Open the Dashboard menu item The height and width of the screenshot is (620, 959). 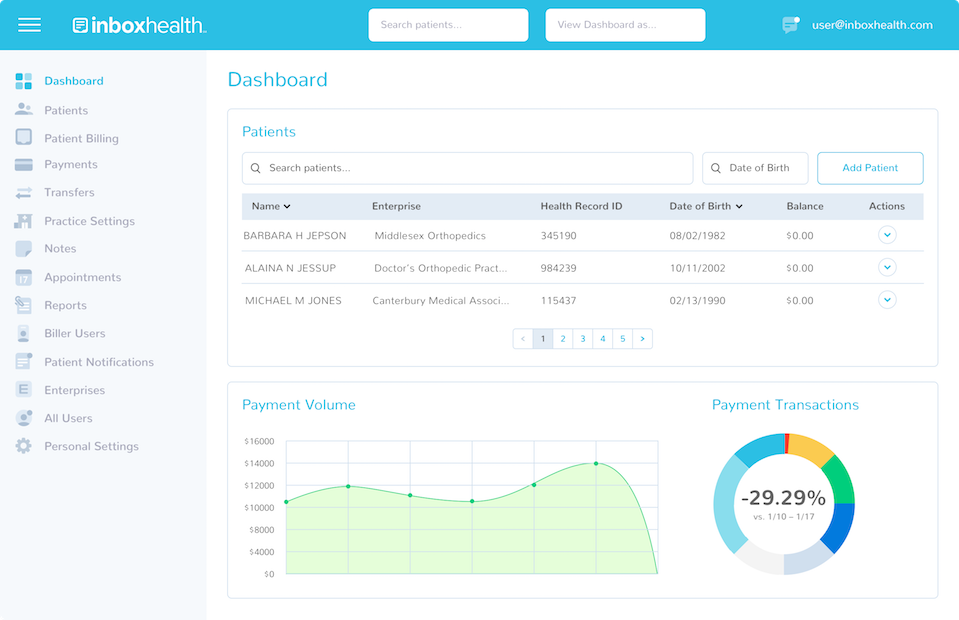pos(74,81)
